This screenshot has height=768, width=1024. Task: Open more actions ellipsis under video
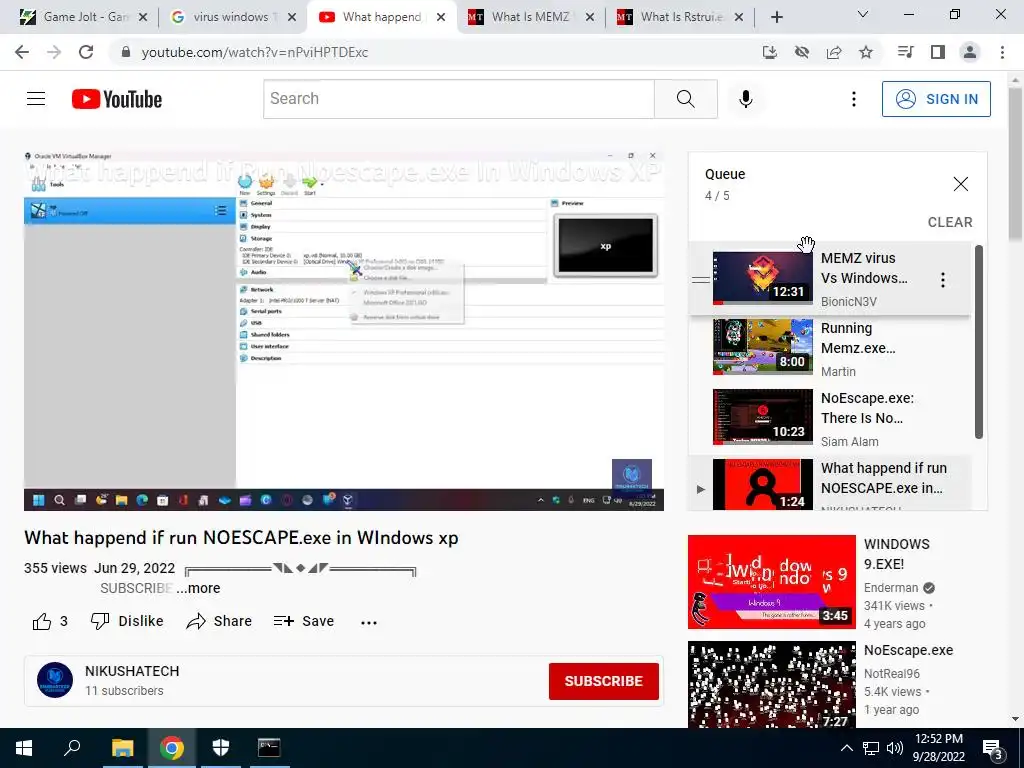click(369, 622)
